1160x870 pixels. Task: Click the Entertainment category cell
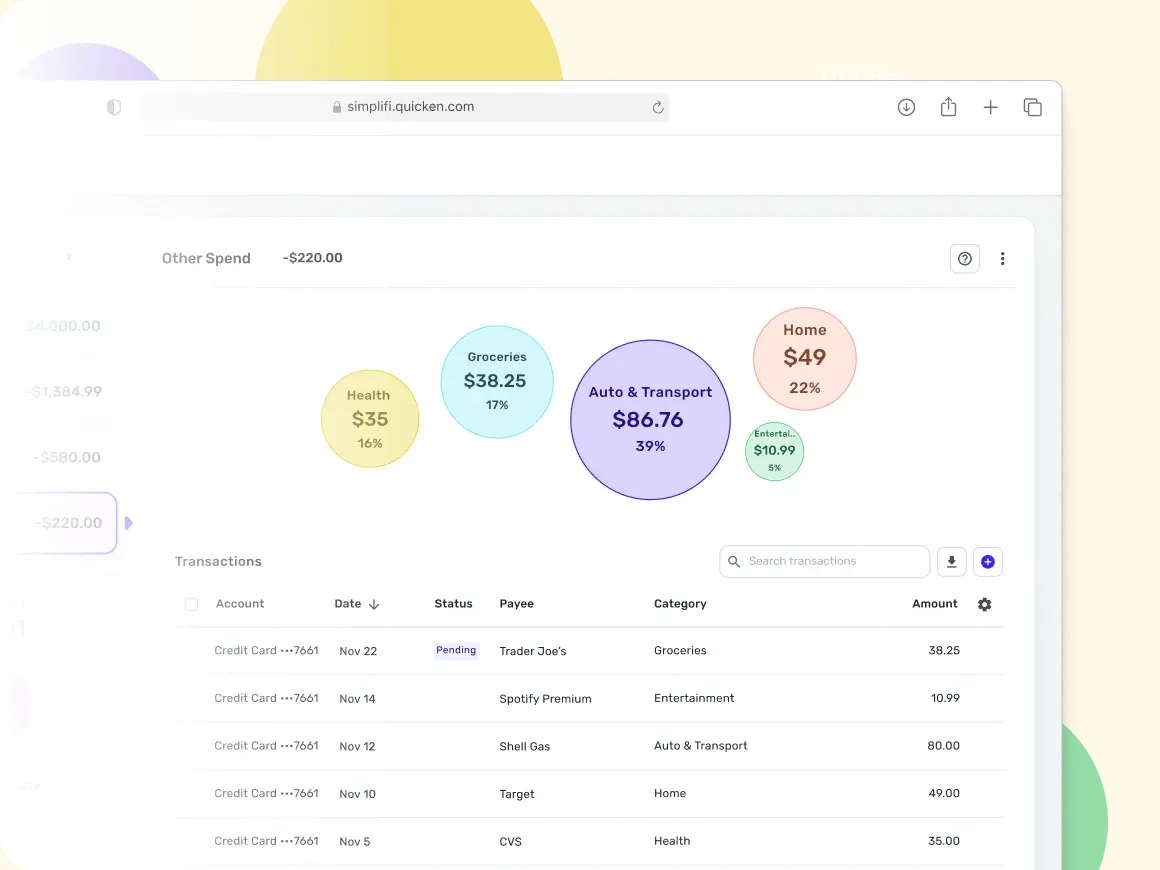(694, 698)
